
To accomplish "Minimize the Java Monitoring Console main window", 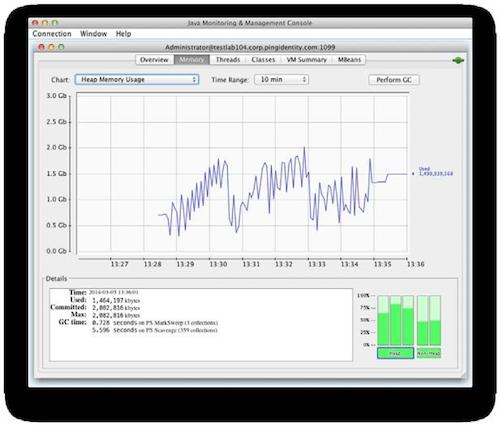I will 45,23.
